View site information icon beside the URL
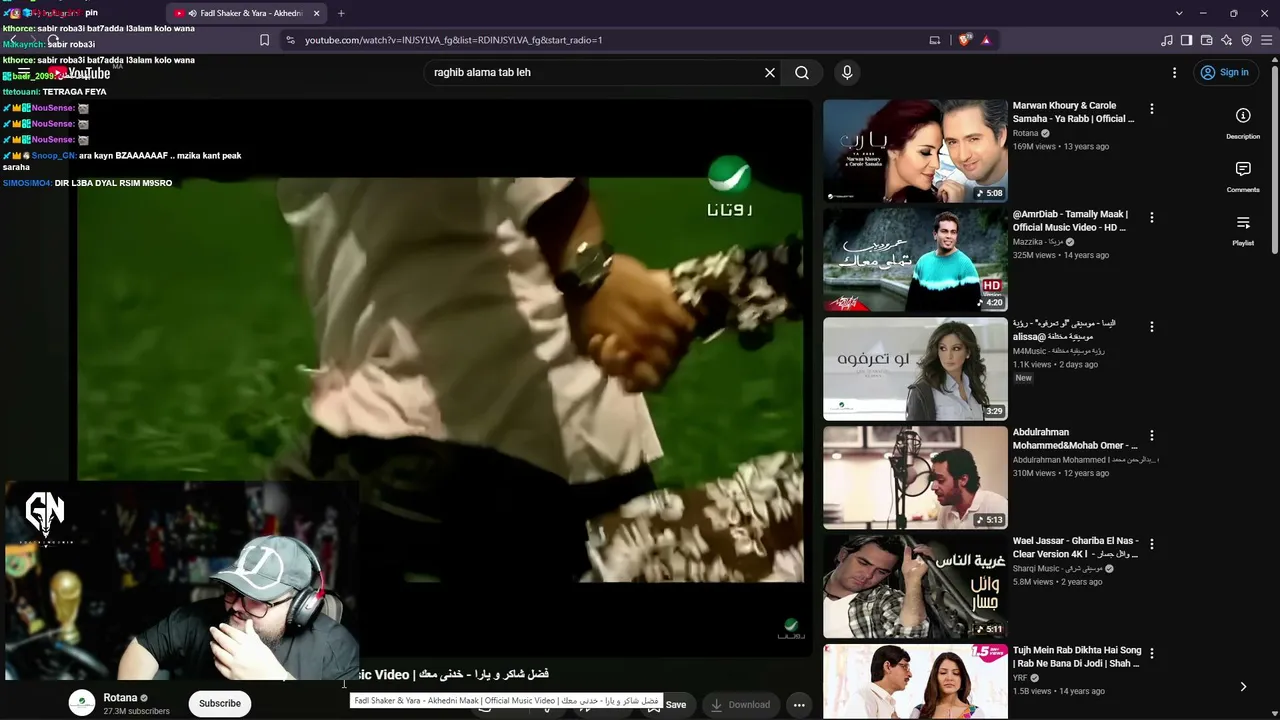Viewport: 1280px width, 720px height. pyautogui.click(x=290, y=40)
